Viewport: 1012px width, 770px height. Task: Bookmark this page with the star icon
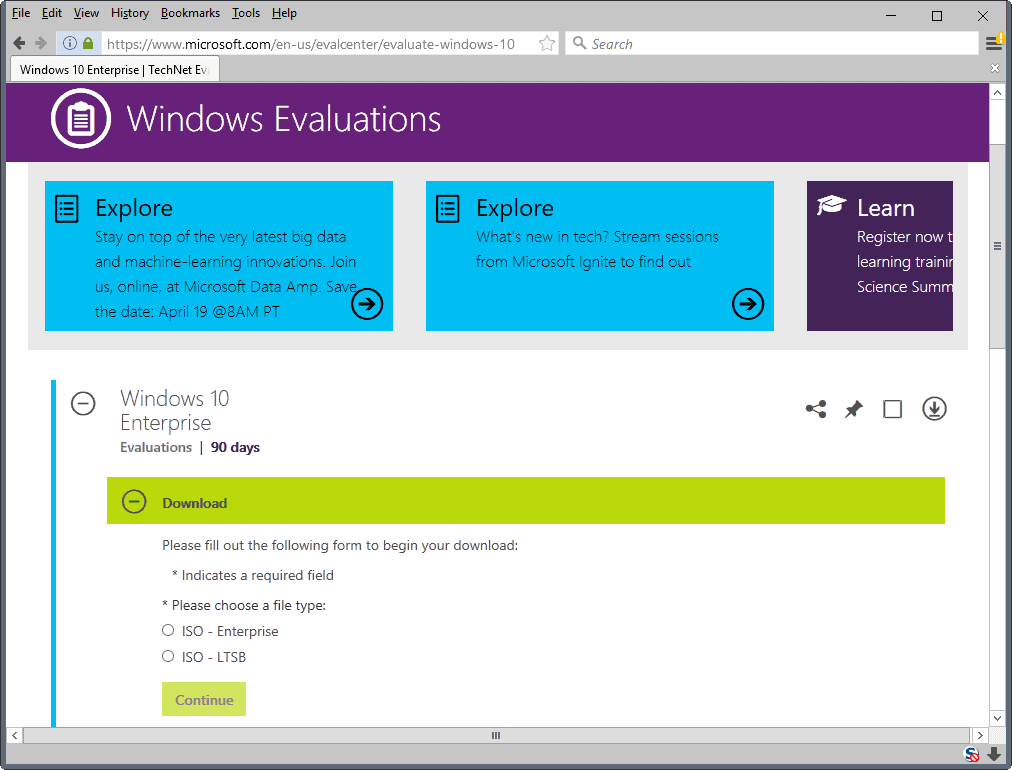(x=547, y=43)
